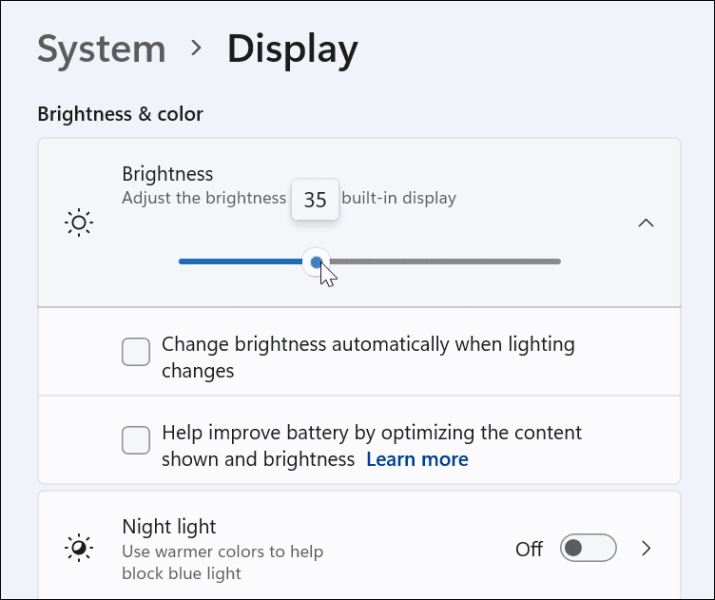The height and width of the screenshot is (600, 715).
Task: Collapse the Brightness section chevron
Action: (646, 223)
